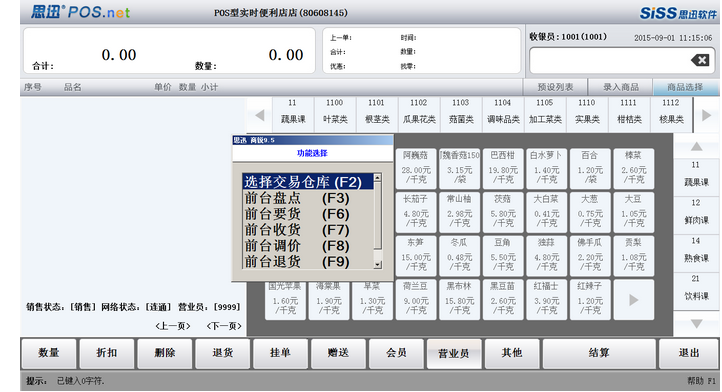Click 帮助 F1 in status bar
Viewport: 722px width, 392px height.
pos(702,381)
